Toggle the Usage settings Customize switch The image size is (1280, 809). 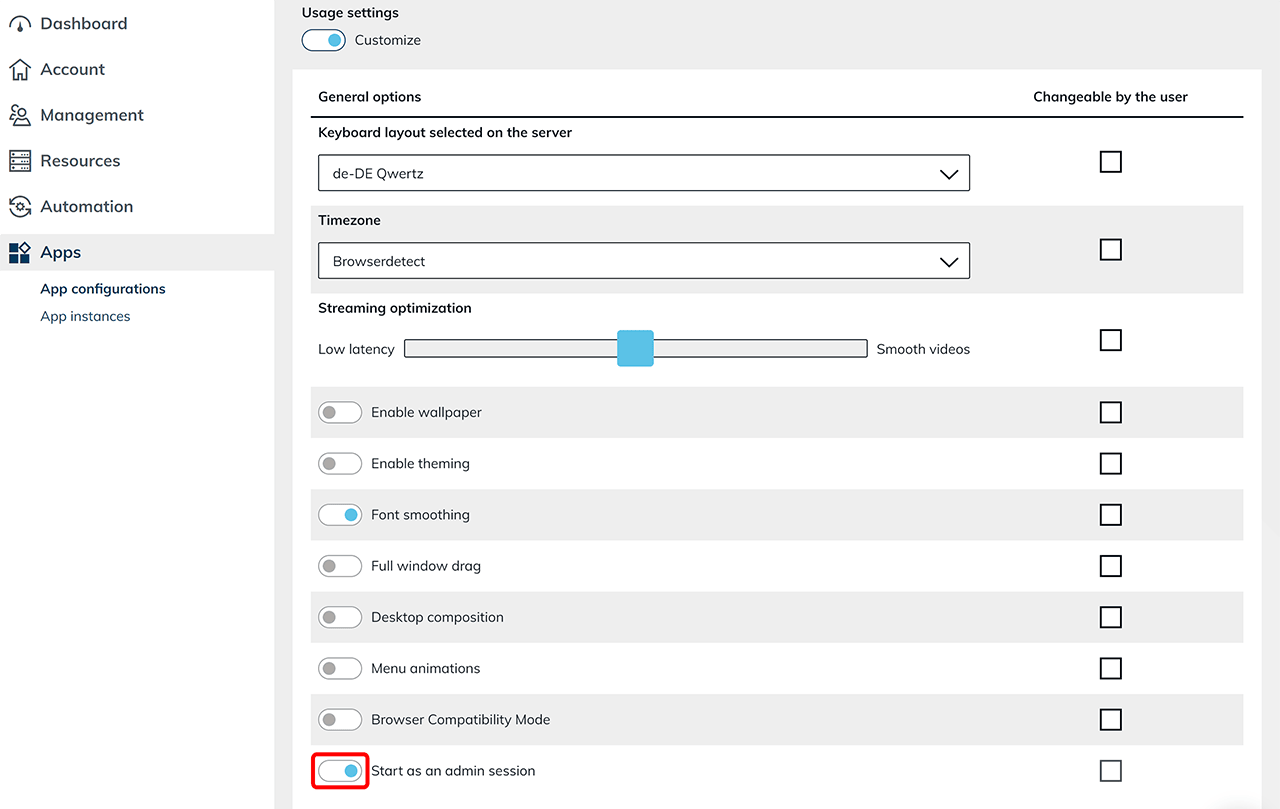pos(323,41)
